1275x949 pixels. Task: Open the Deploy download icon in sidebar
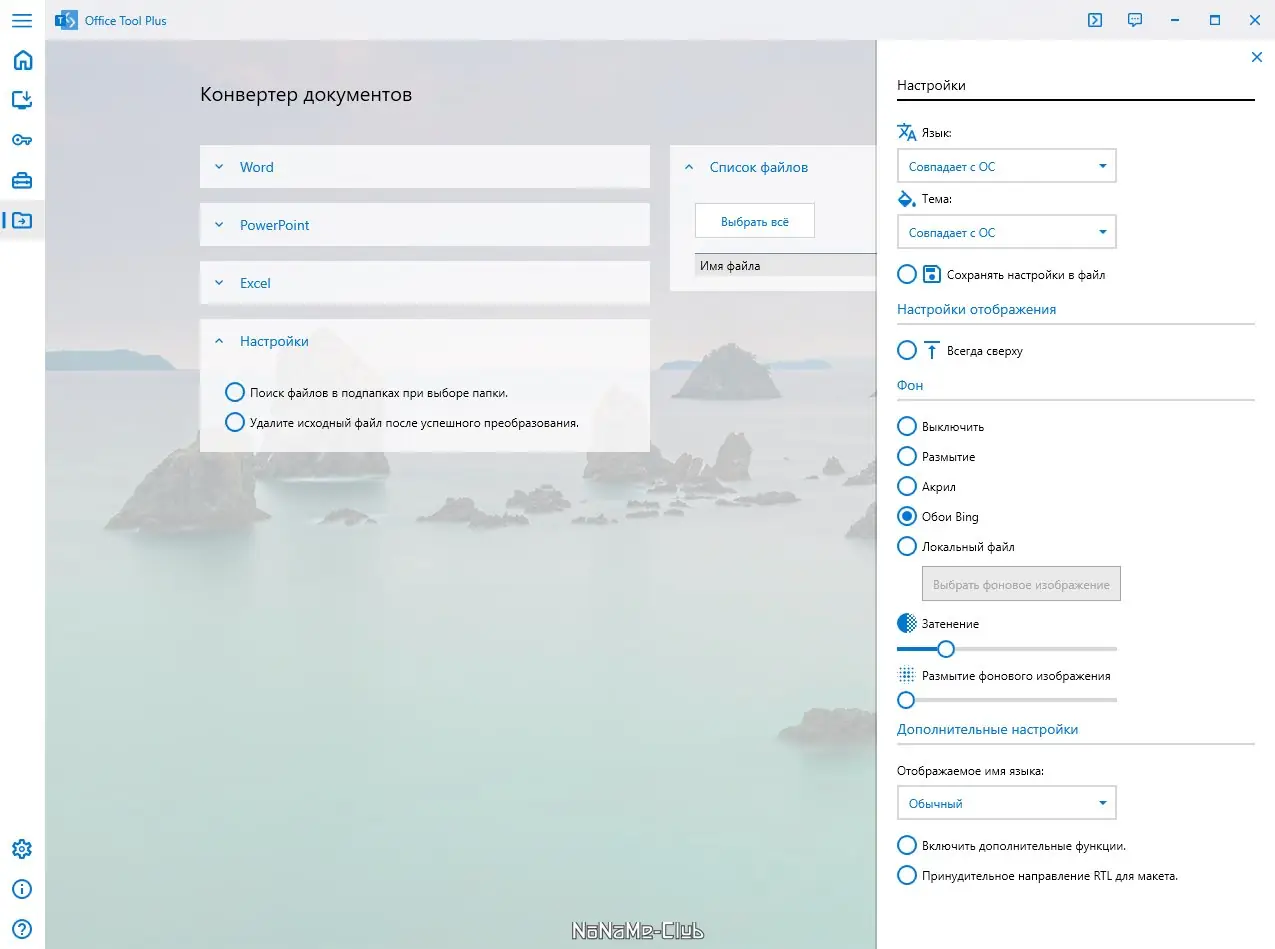(22, 100)
